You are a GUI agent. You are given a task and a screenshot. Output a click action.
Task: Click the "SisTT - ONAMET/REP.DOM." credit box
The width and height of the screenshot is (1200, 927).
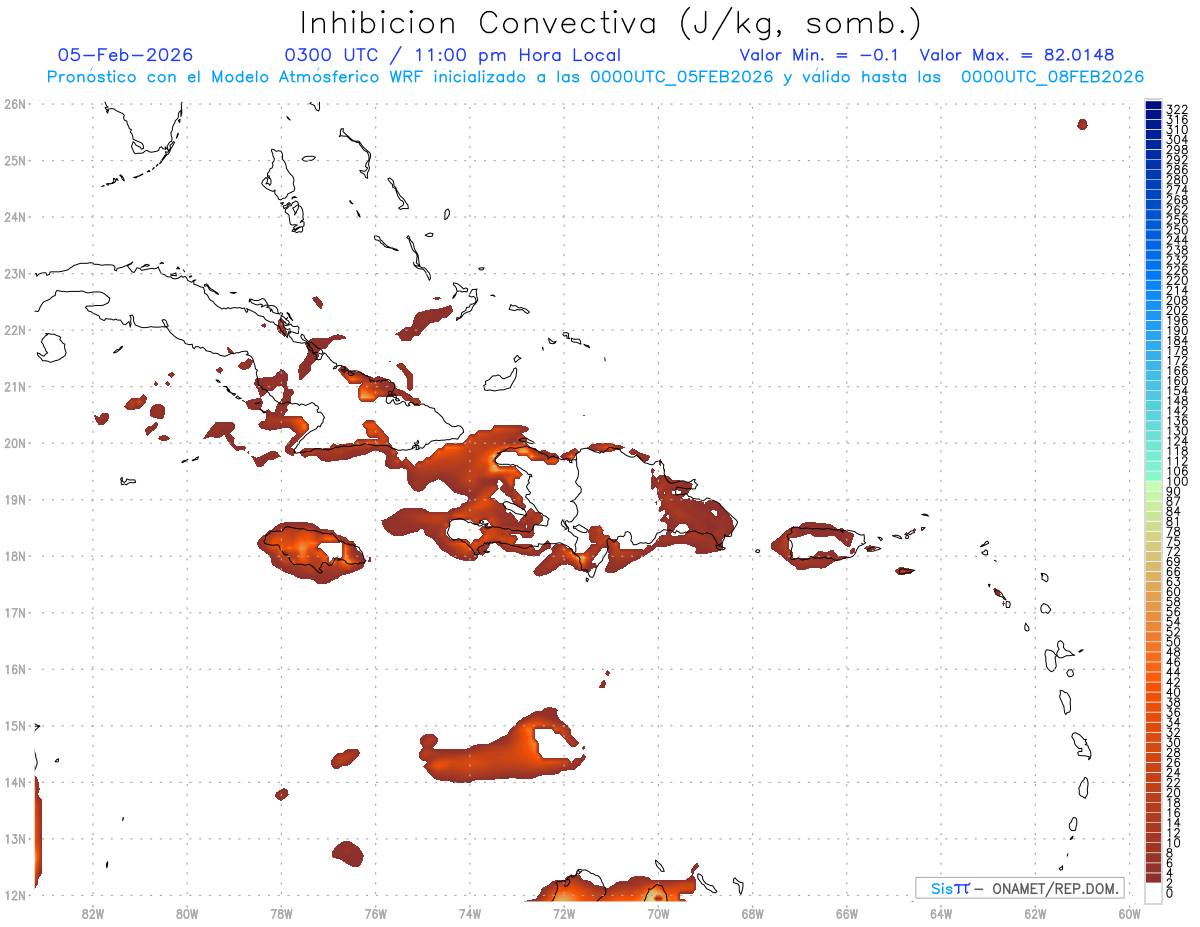[x=1020, y=888]
